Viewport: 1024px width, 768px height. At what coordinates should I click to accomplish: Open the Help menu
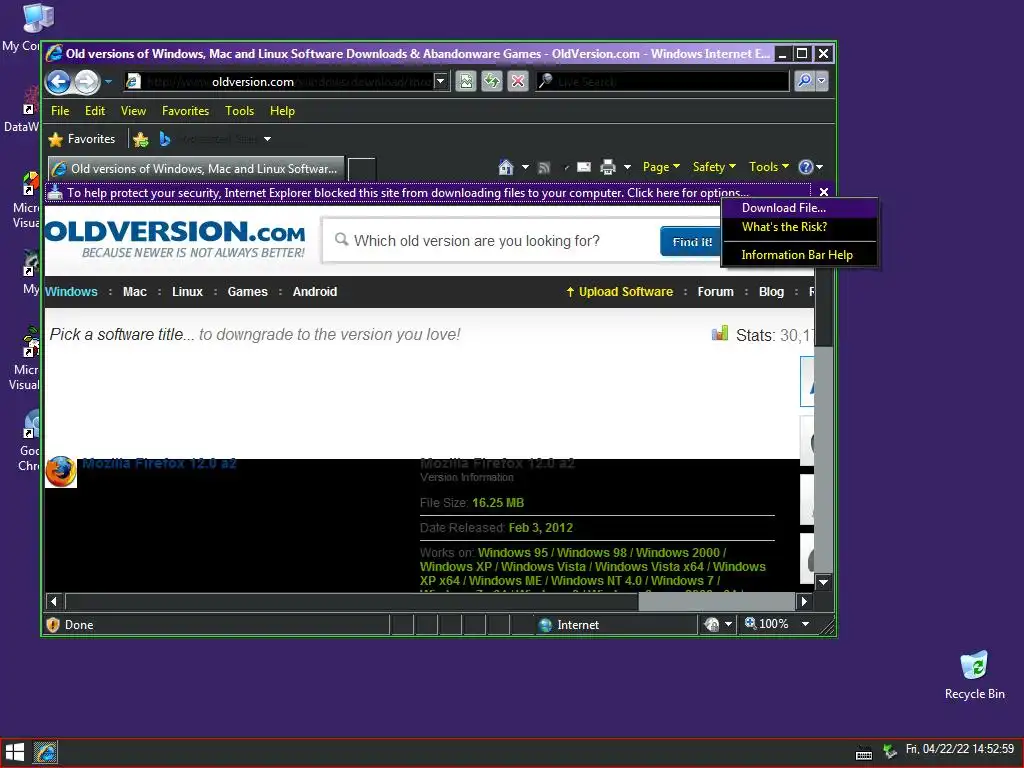282,111
